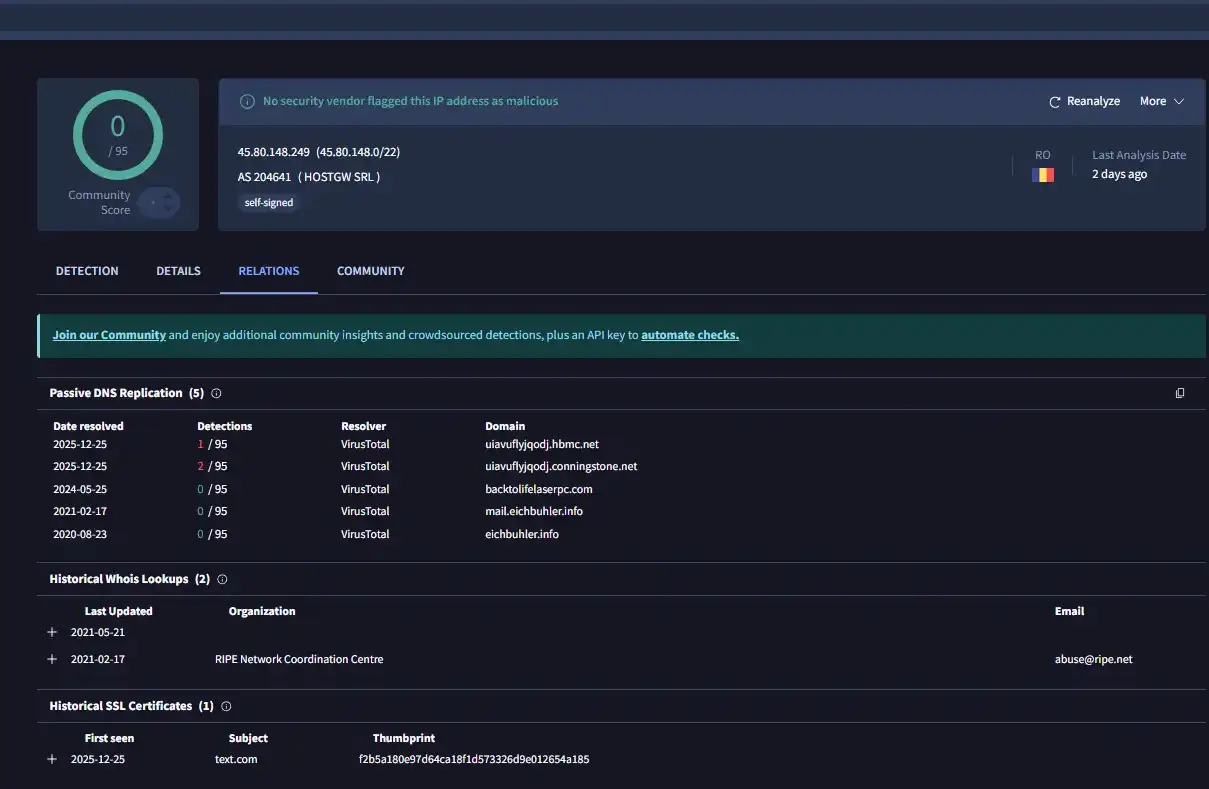Expand the text.com SSL certificate row
1209x789 pixels.
52,760
